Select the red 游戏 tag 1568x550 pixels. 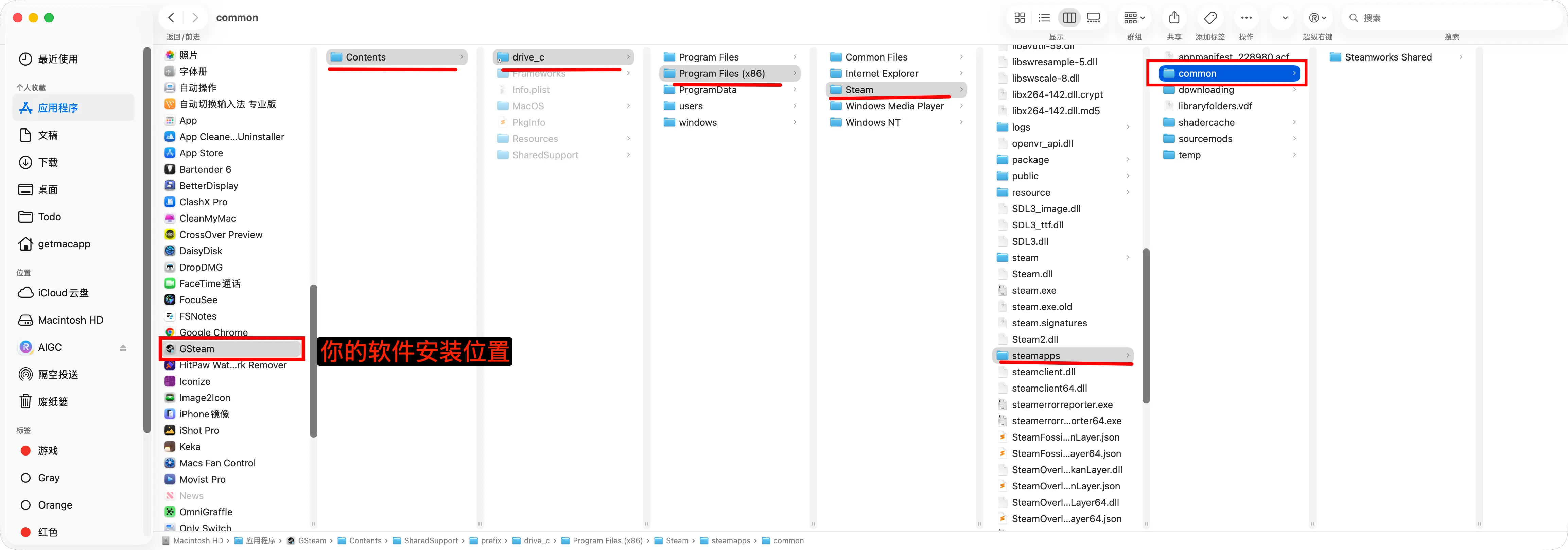(48, 451)
